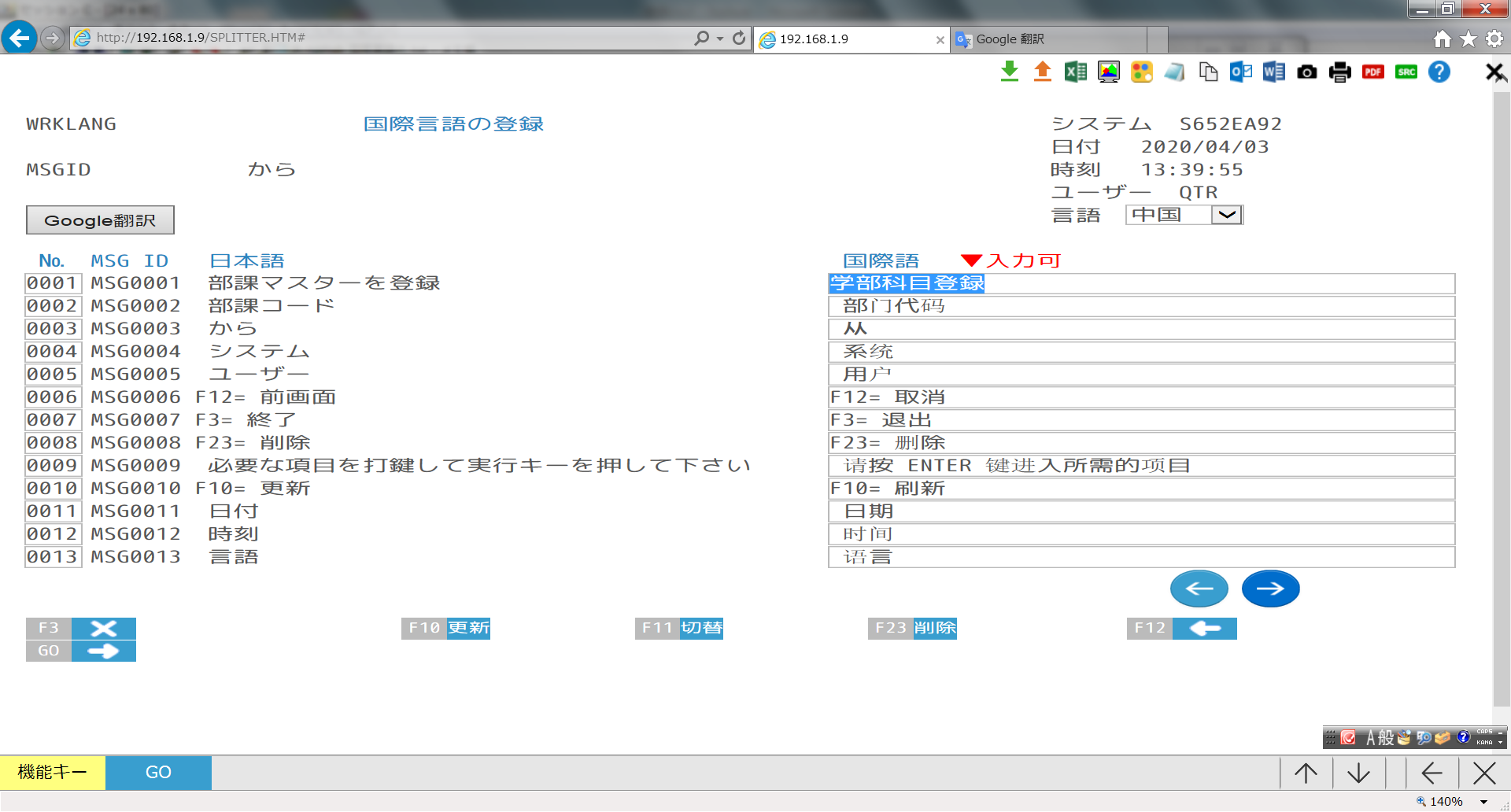Open the language dropdown showing 中国
Screen dimensions: 1511x812
1226,215
